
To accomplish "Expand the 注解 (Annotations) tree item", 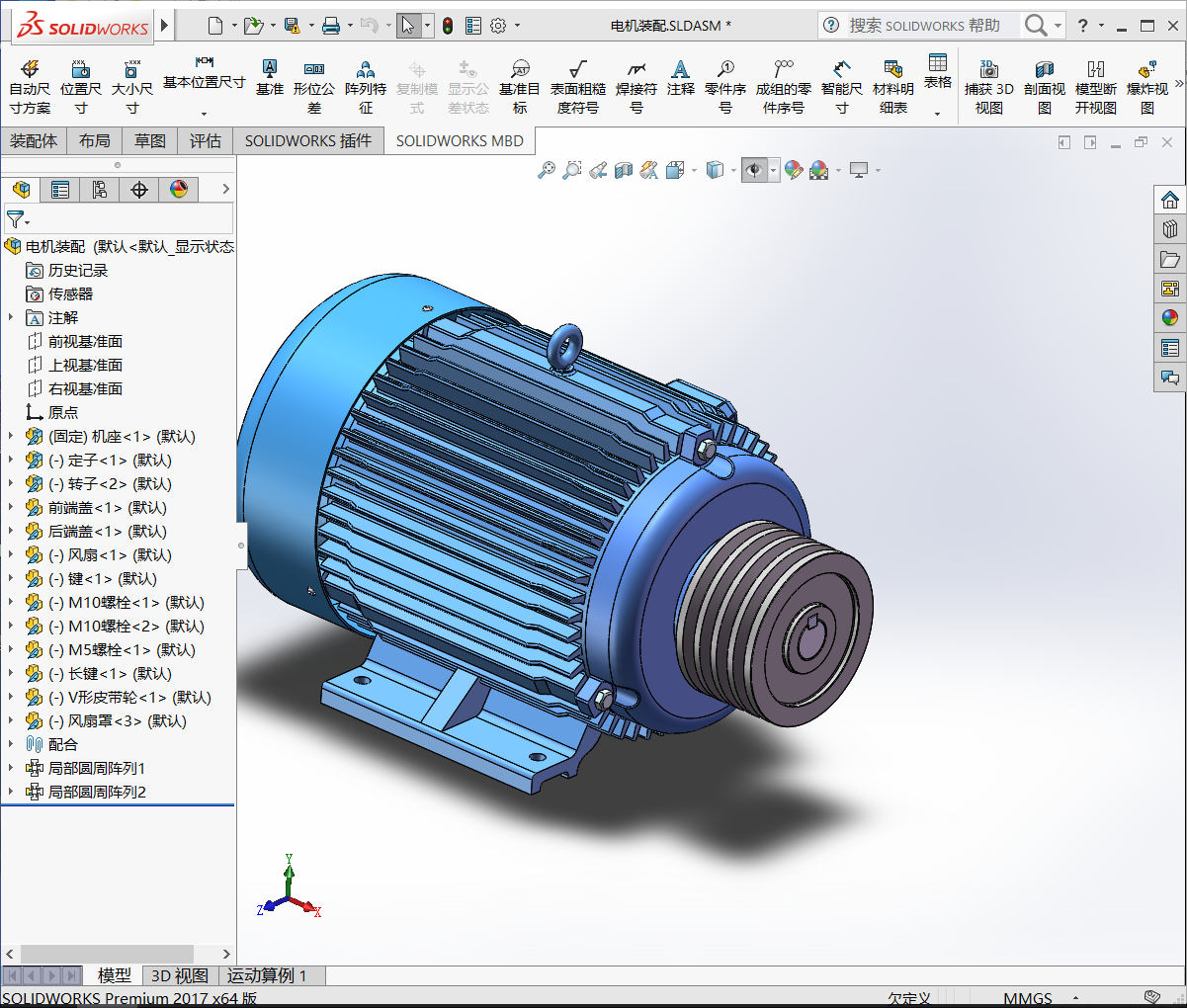I will 10,317.
